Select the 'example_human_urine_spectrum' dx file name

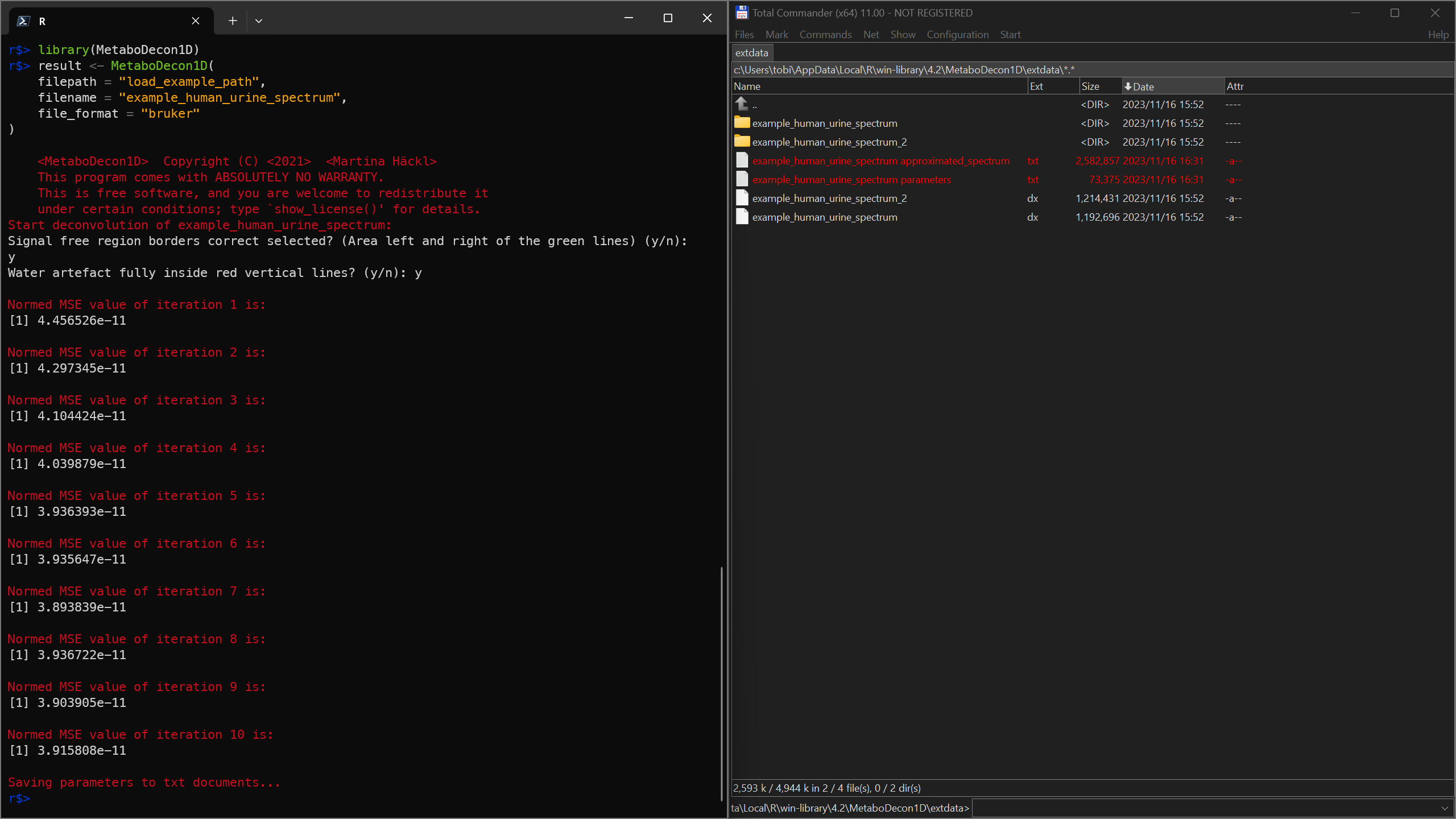[825, 217]
